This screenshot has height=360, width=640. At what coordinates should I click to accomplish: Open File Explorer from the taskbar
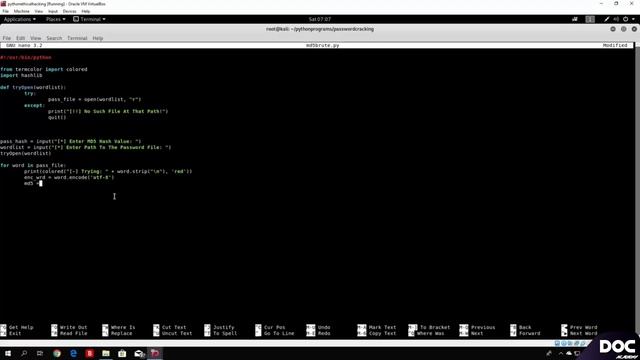(x=106, y=353)
